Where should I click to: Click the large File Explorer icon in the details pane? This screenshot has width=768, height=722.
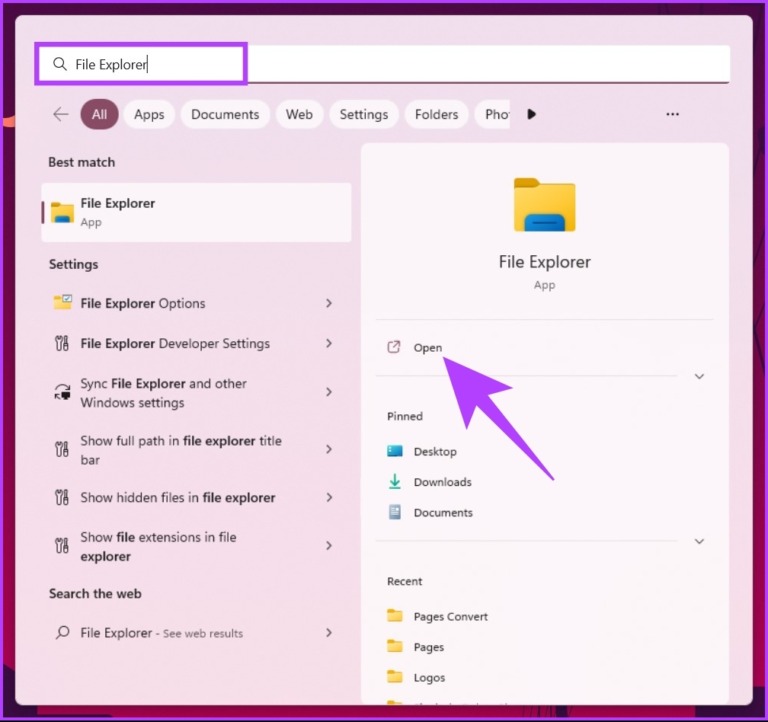click(x=545, y=205)
